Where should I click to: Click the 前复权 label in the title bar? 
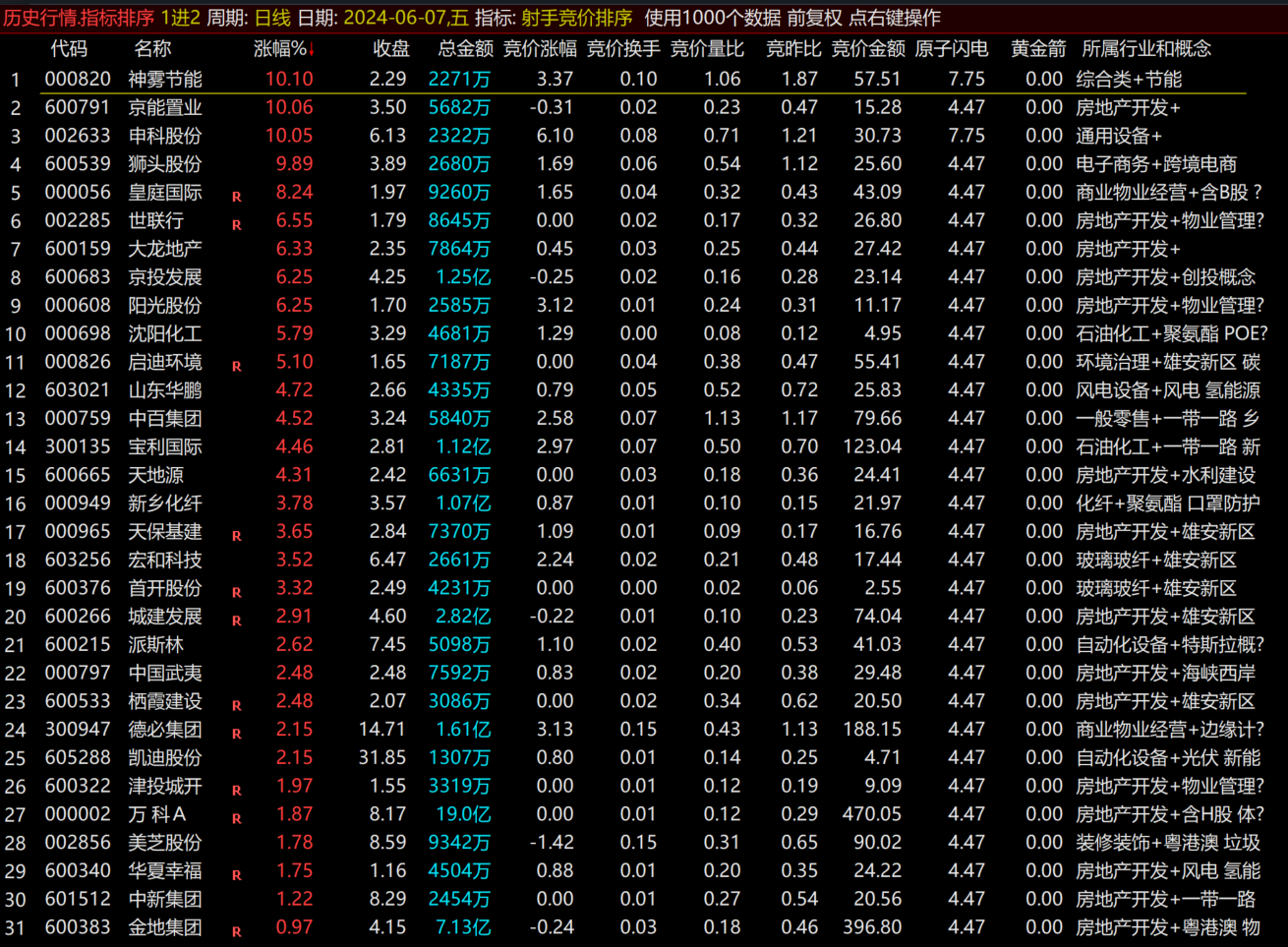tap(815, 18)
